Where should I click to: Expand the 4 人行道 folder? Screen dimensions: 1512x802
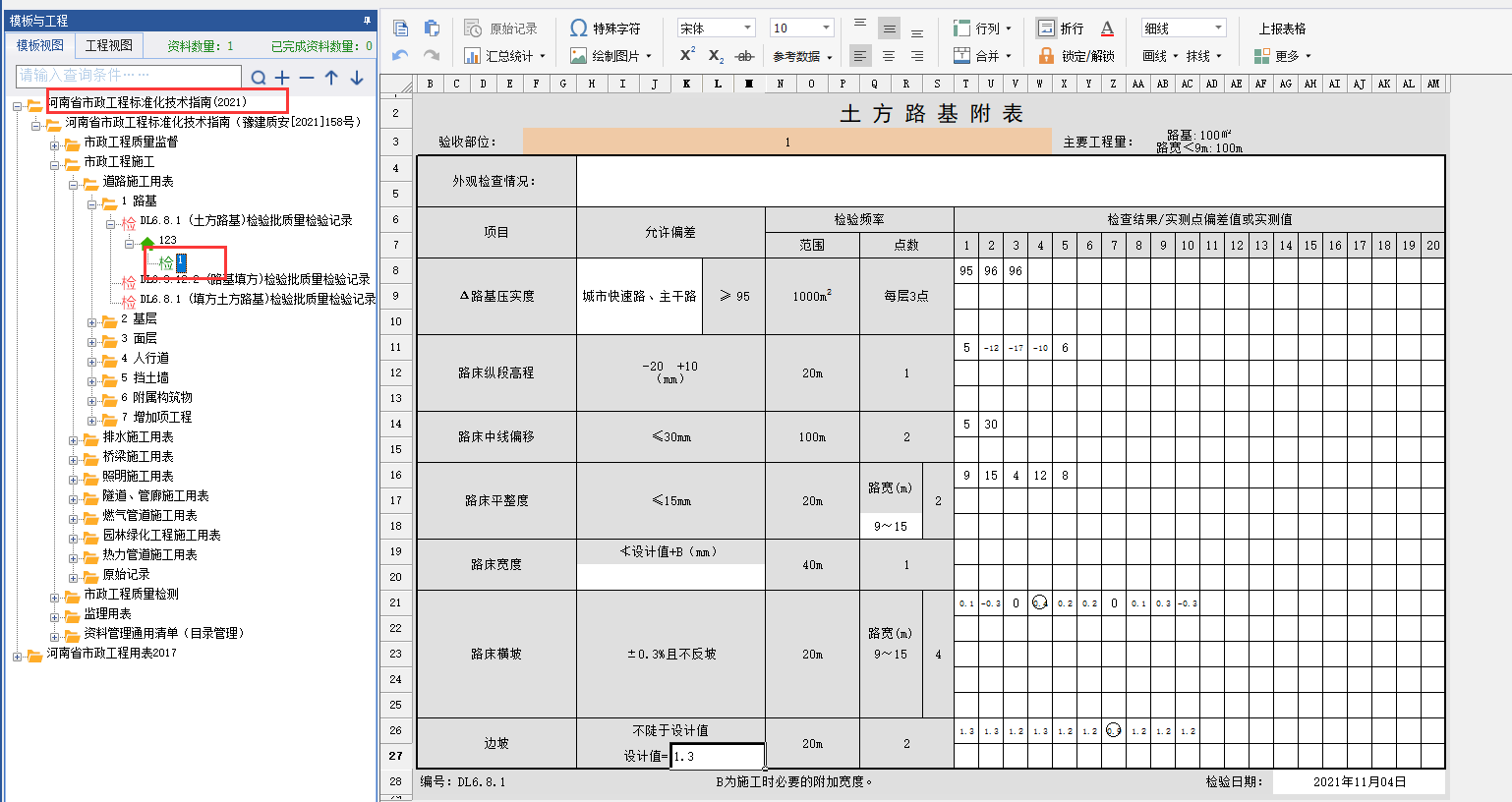tap(92, 362)
